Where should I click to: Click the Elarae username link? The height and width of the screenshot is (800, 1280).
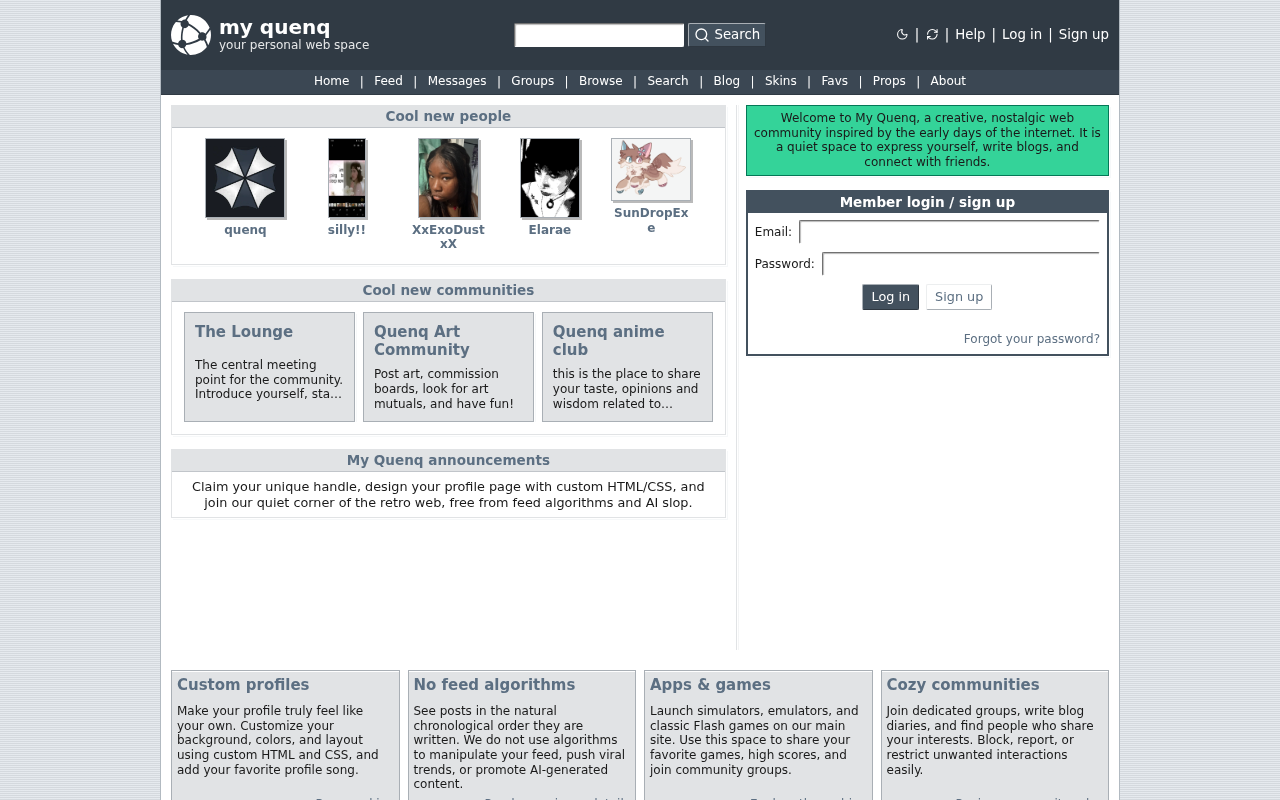(x=550, y=230)
